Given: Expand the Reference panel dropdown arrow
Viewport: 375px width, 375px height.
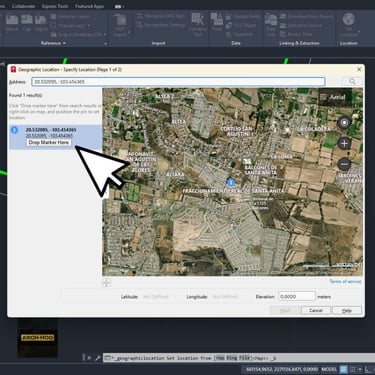Looking at the screenshot, I should 64,43.
